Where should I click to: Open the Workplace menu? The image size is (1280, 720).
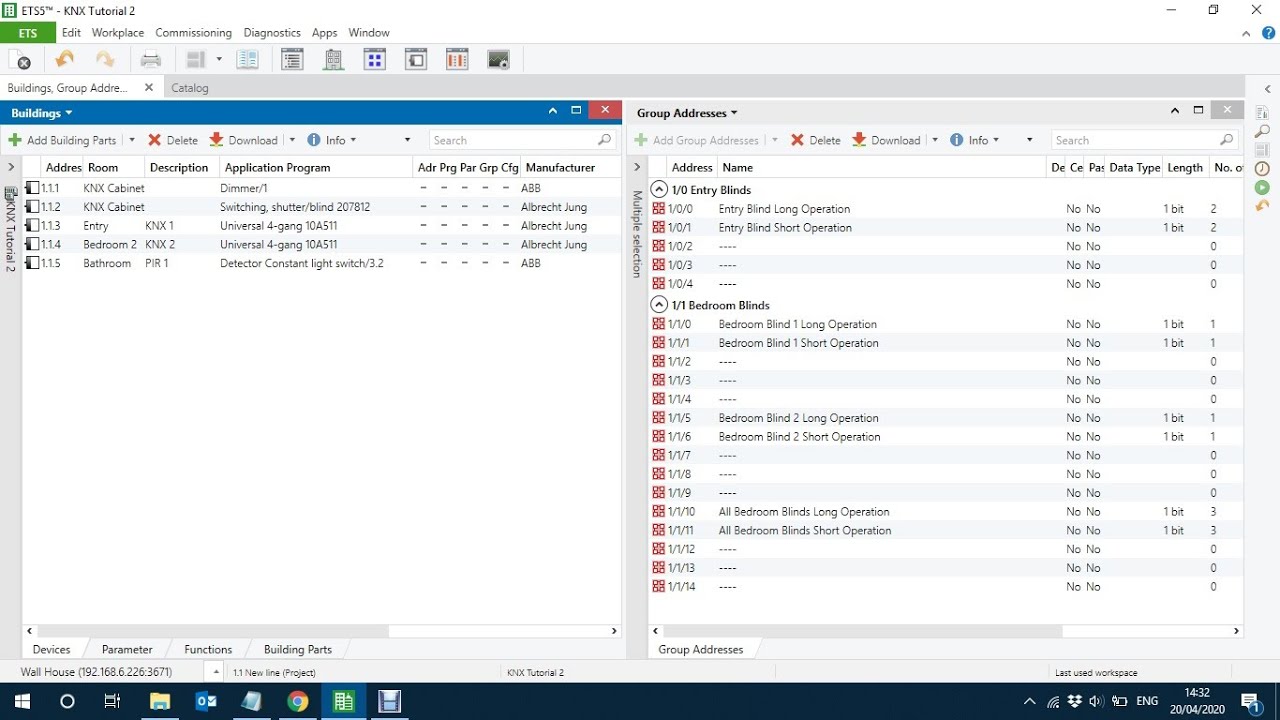(118, 33)
